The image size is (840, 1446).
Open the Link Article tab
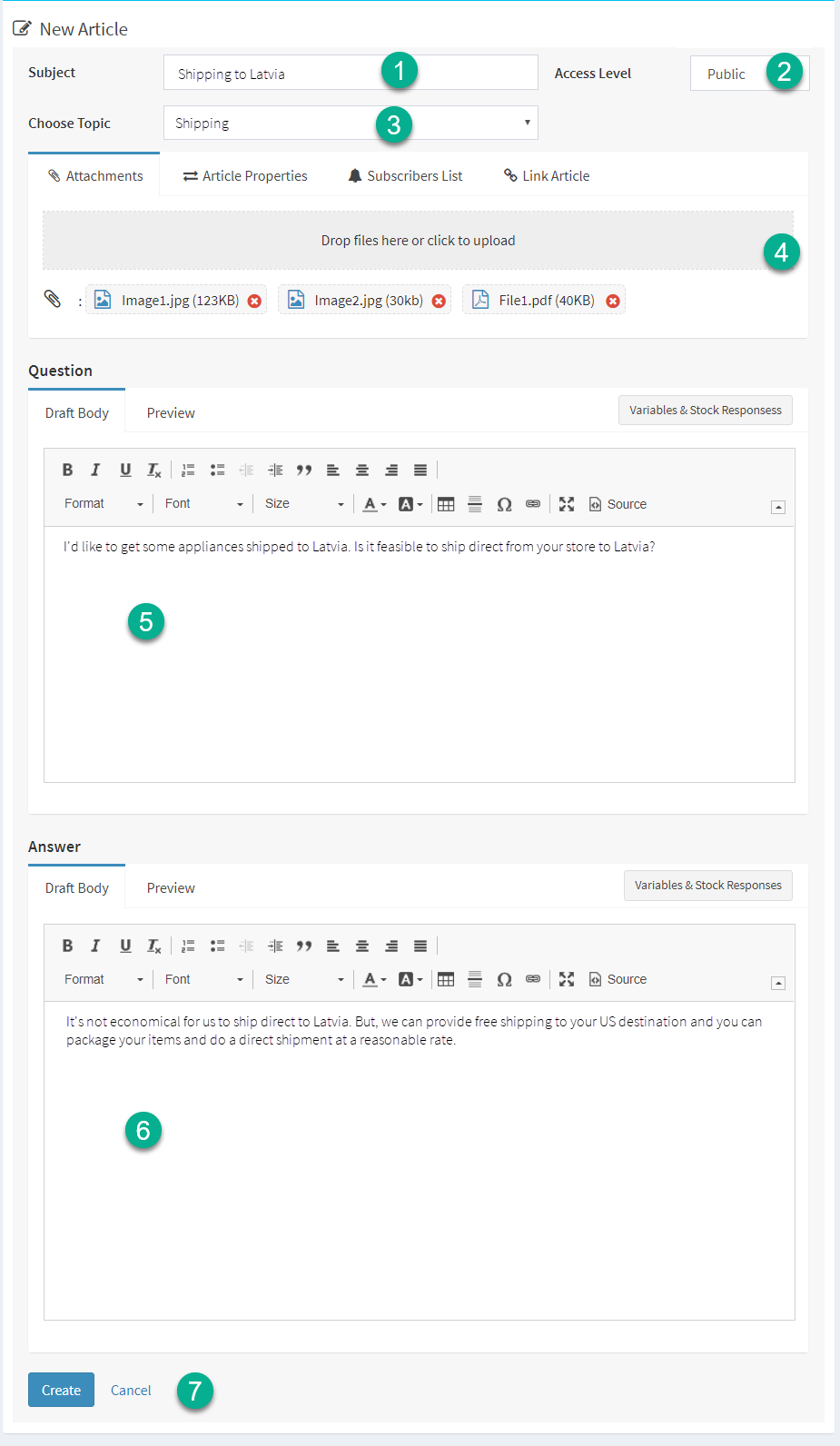tap(547, 175)
